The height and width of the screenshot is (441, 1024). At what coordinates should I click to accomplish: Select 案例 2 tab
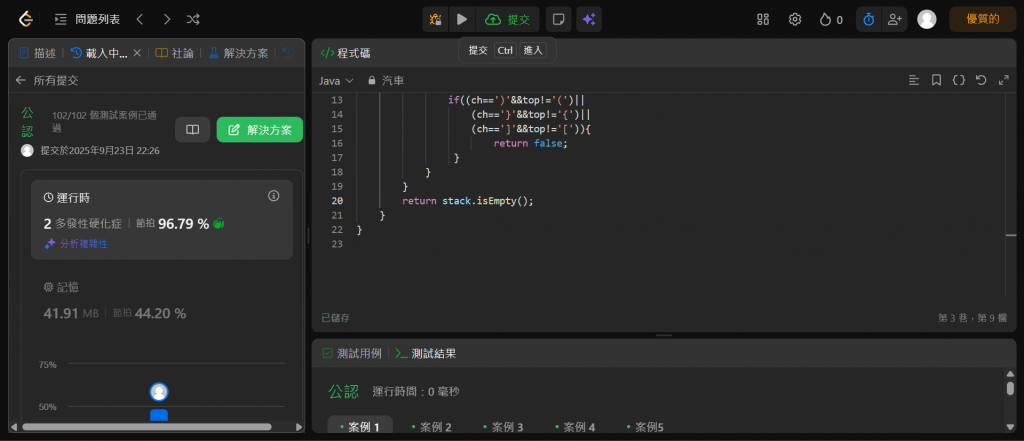pos(432,427)
